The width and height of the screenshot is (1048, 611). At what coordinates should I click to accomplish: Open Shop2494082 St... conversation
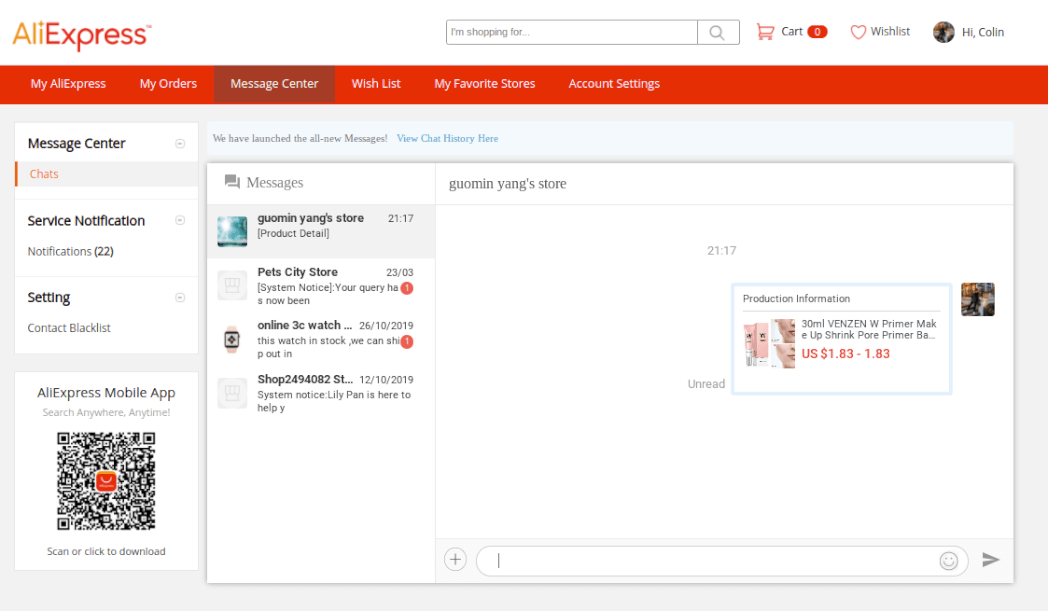(321, 393)
